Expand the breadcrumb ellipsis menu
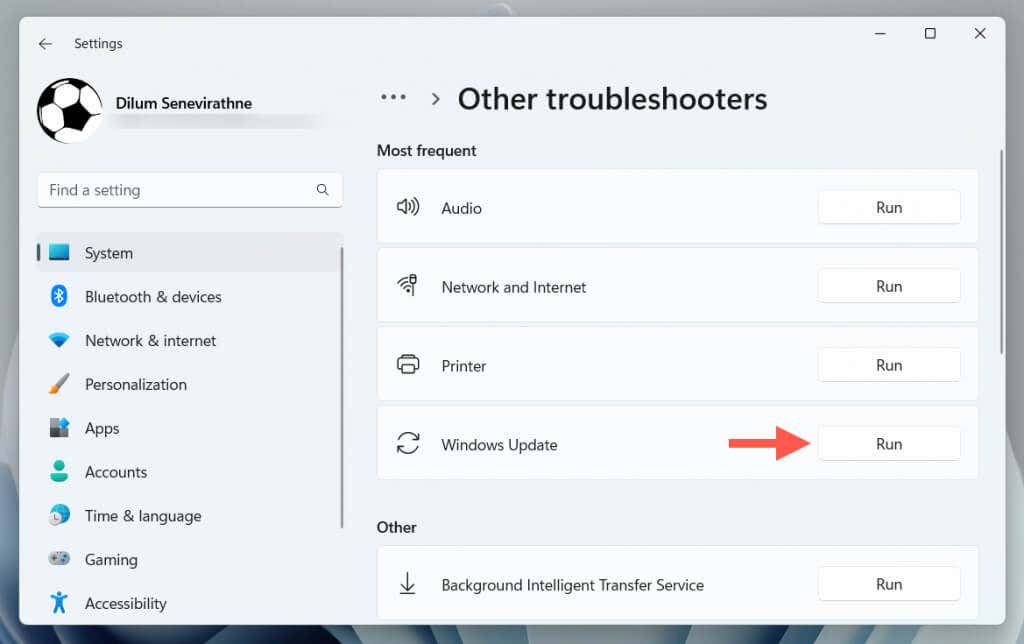Image resolution: width=1024 pixels, height=644 pixels. point(393,97)
